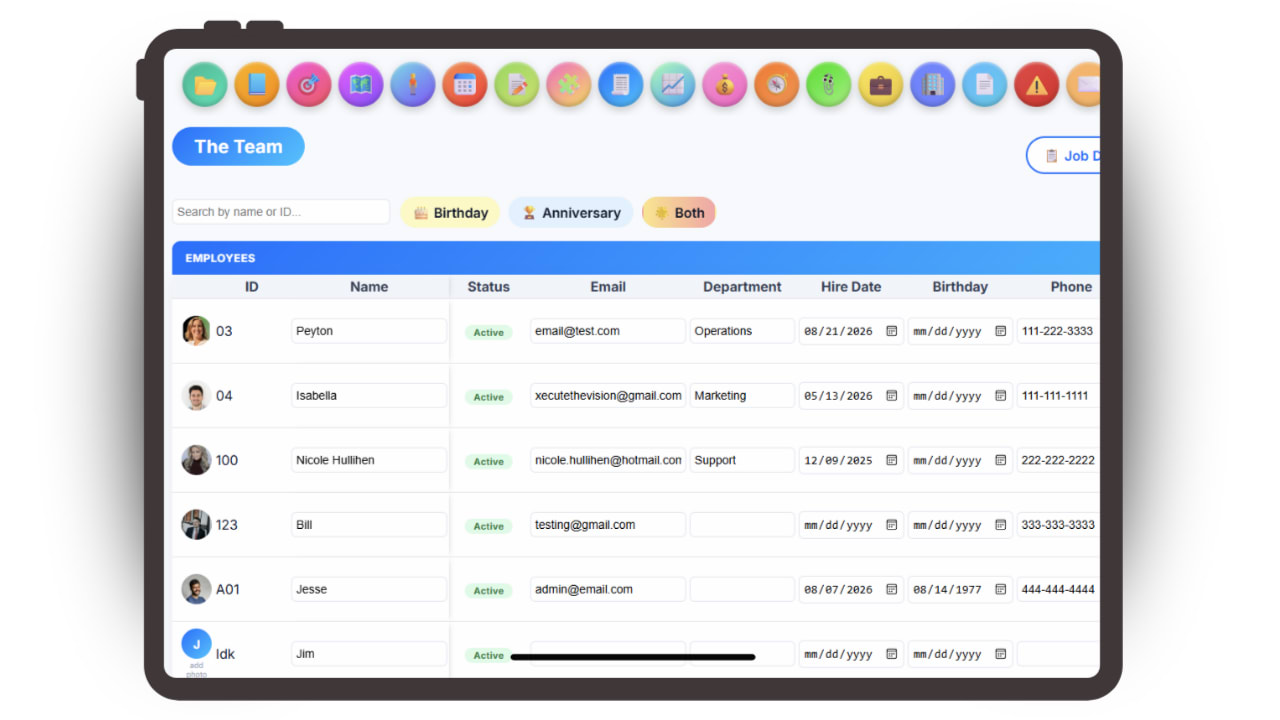Click the office building icon

coord(933,85)
